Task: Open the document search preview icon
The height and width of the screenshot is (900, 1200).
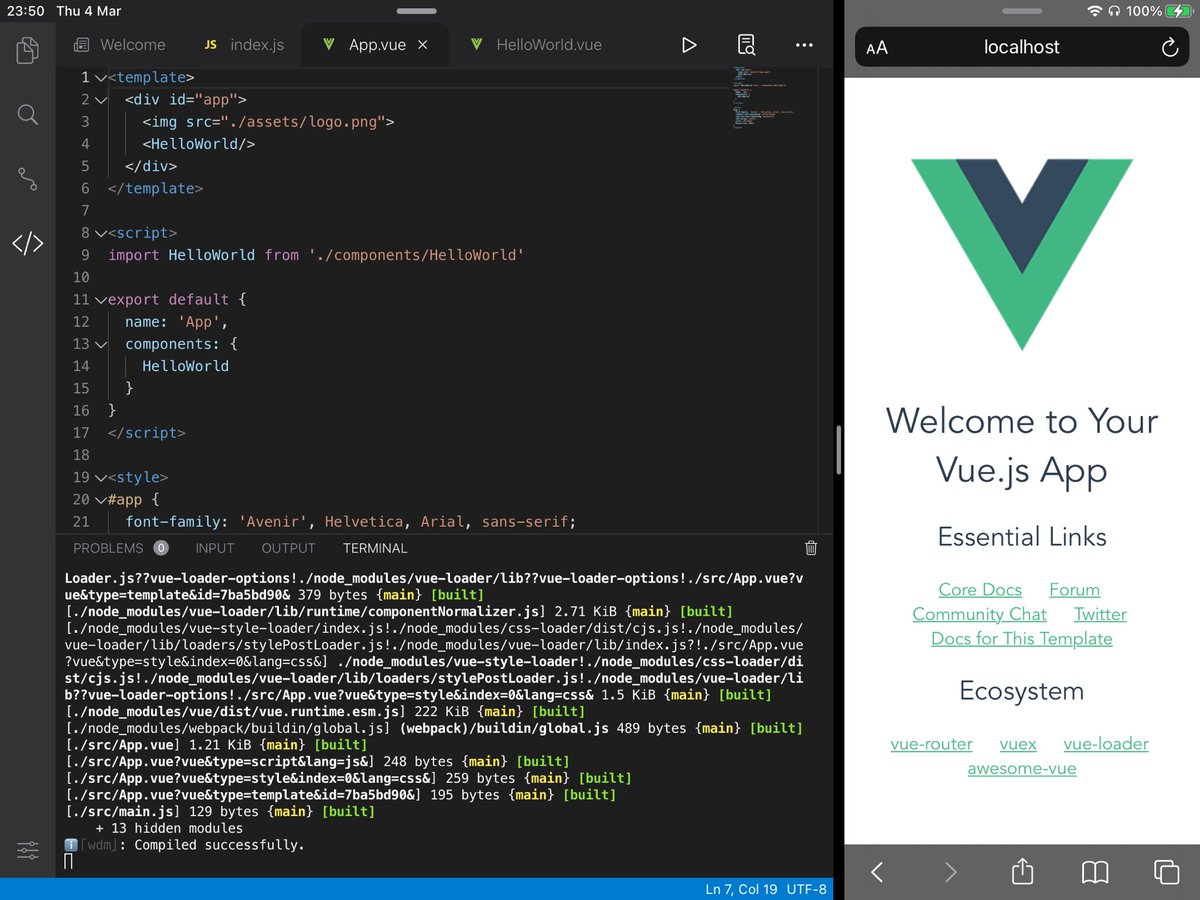Action: point(746,45)
